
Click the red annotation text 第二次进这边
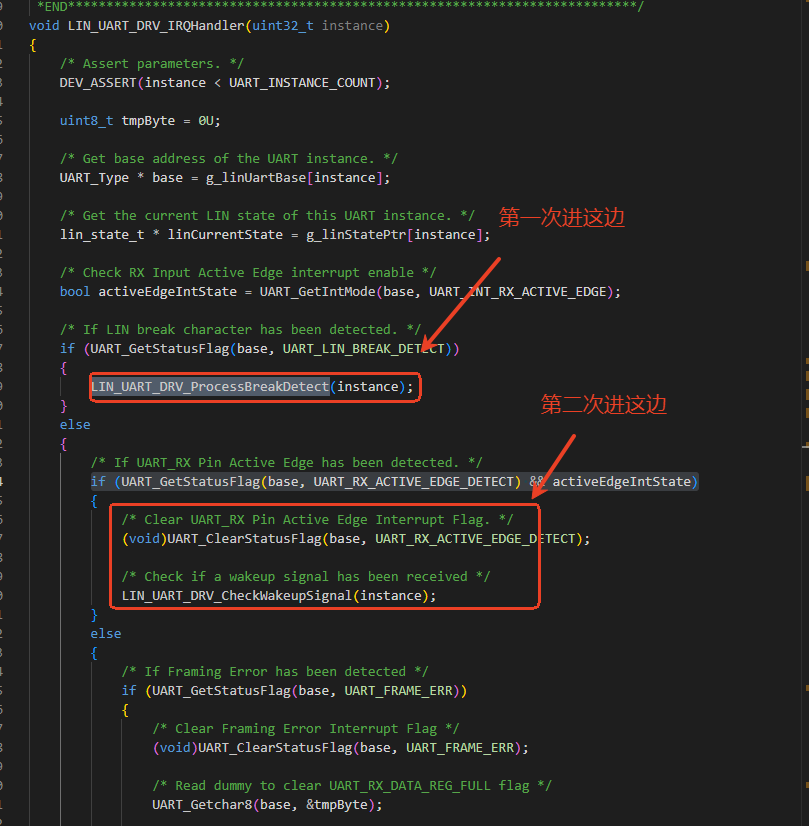click(x=603, y=404)
